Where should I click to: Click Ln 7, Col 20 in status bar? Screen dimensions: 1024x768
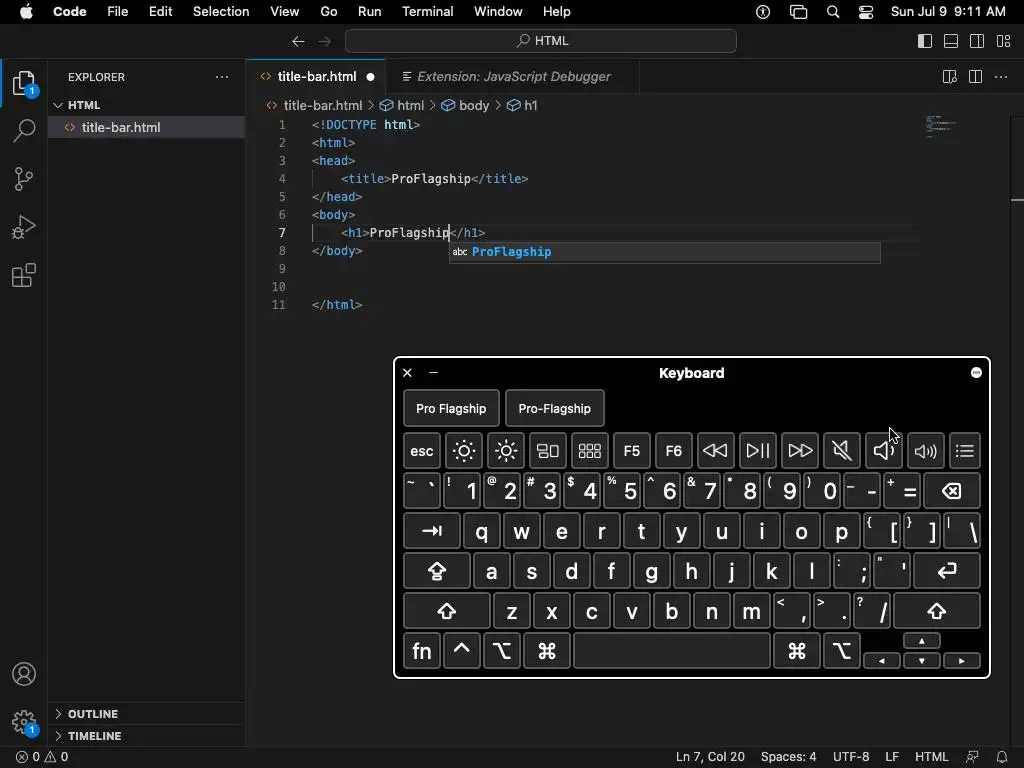point(710,757)
